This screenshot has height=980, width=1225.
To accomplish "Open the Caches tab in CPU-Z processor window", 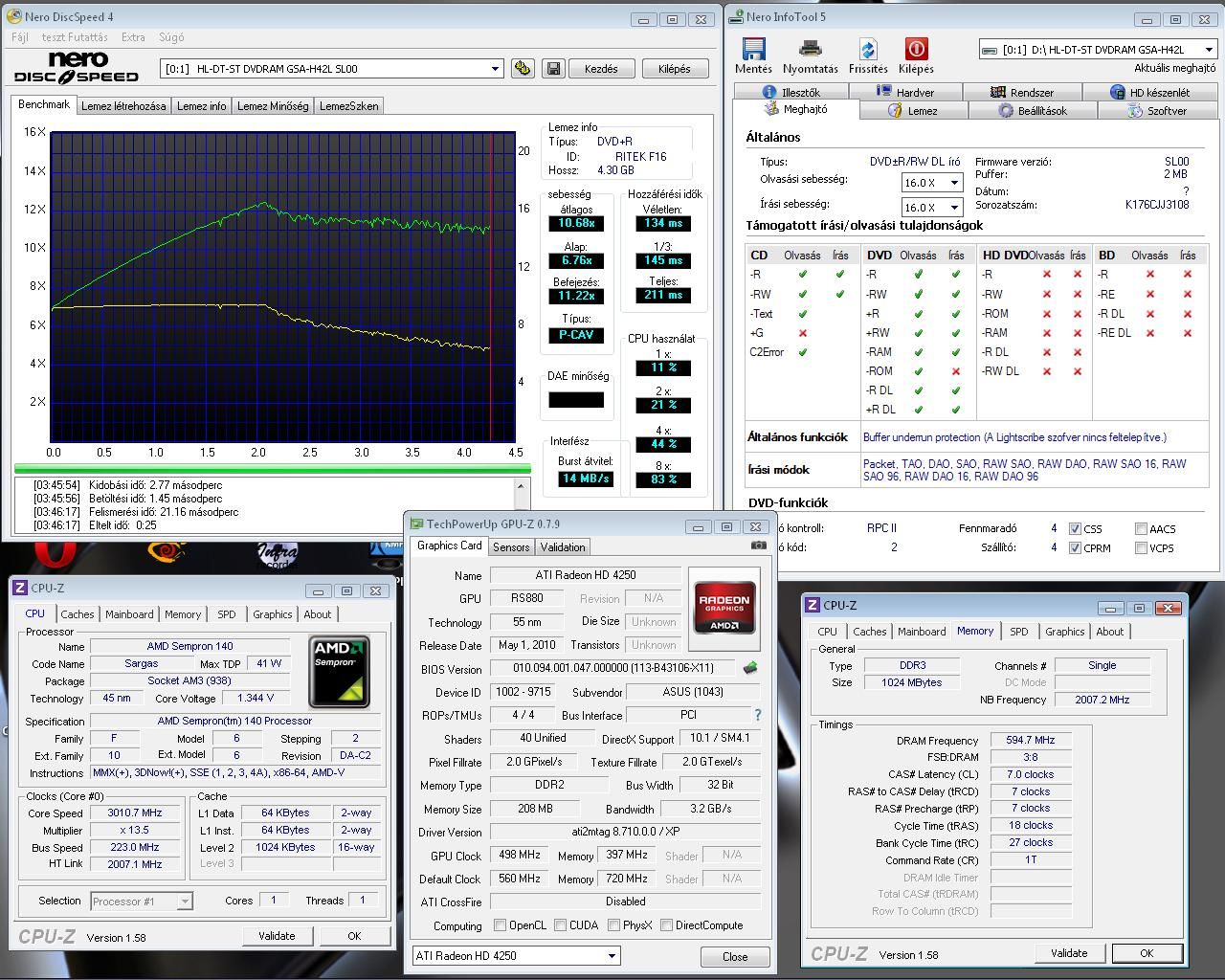I will point(78,614).
